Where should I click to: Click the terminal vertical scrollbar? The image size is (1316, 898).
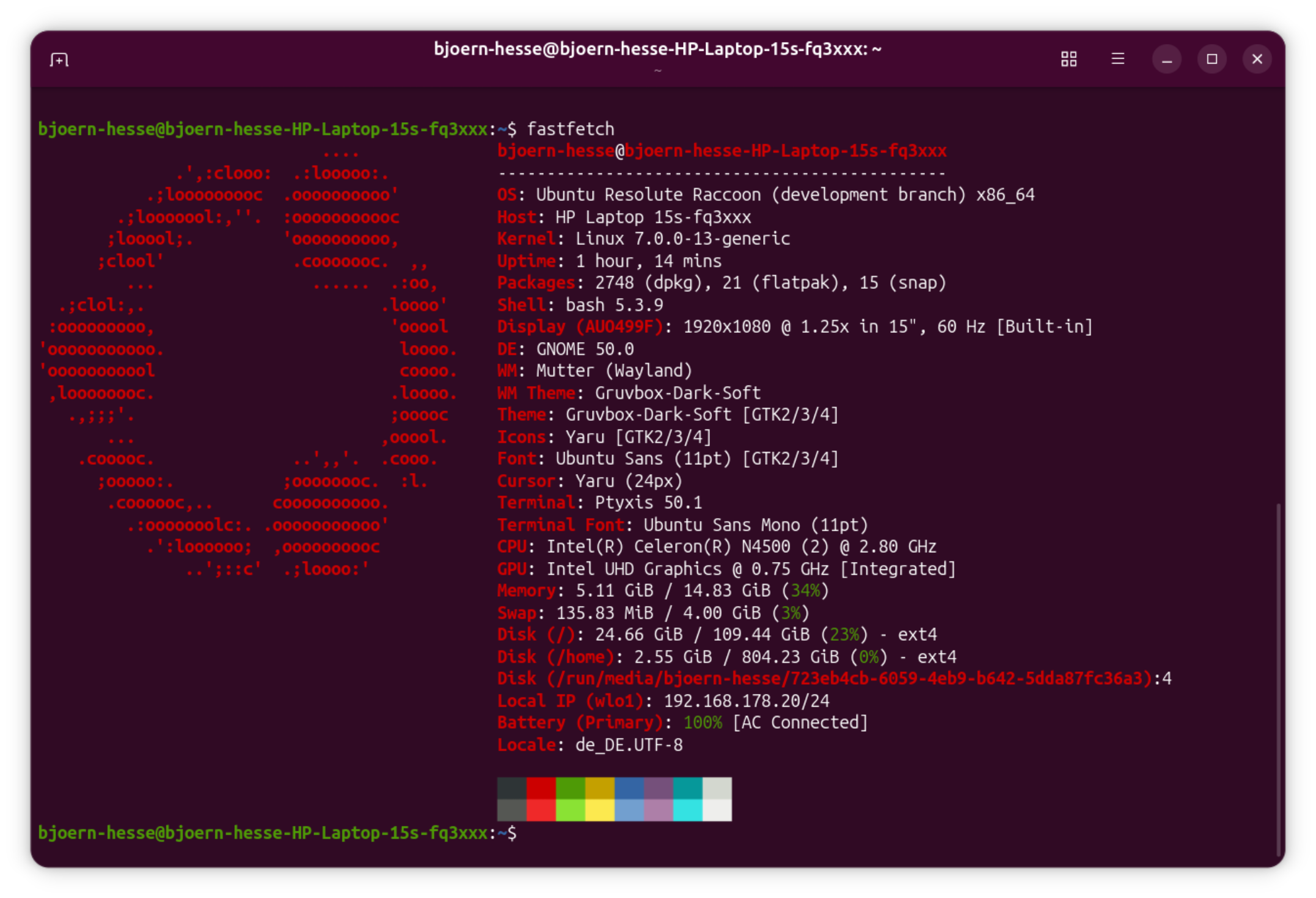(x=1278, y=678)
